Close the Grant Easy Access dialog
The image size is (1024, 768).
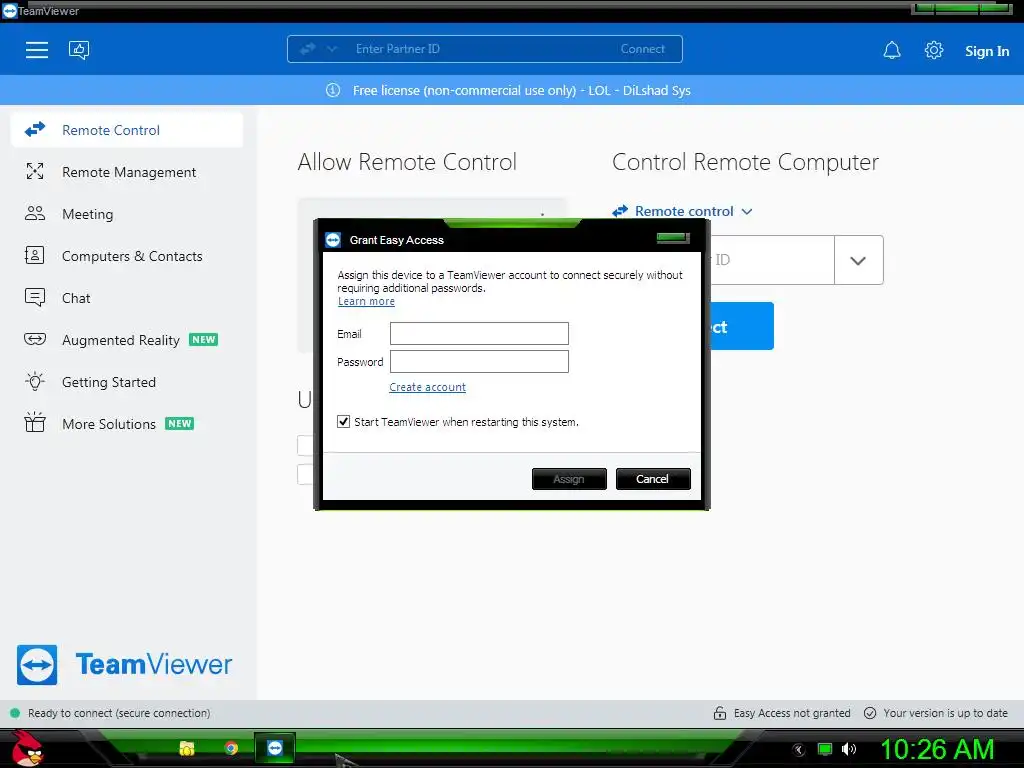[x=673, y=238]
